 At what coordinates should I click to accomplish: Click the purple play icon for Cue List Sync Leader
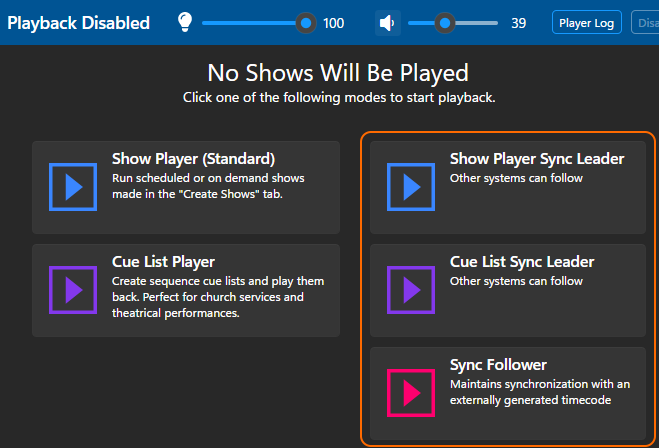point(411,290)
